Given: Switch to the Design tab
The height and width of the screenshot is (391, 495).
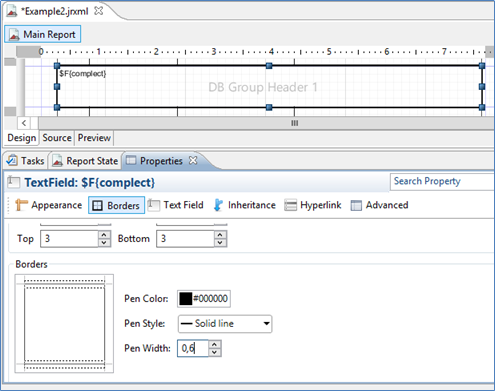Looking at the screenshot, I should click(x=22, y=138).
